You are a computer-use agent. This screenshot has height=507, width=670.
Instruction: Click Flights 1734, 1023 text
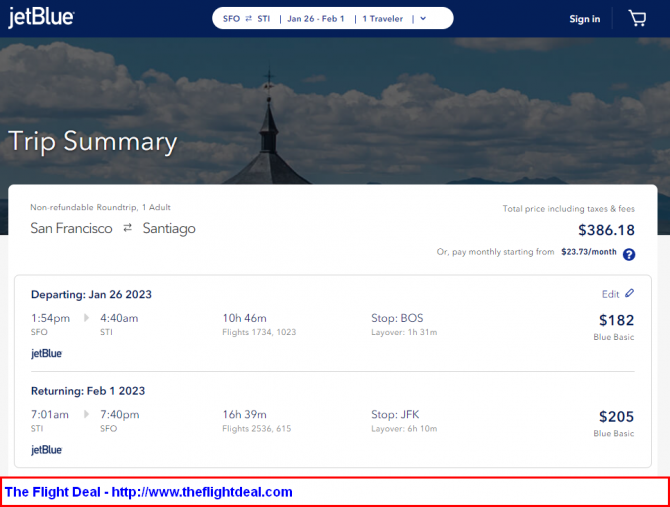[x=259, y=332]
